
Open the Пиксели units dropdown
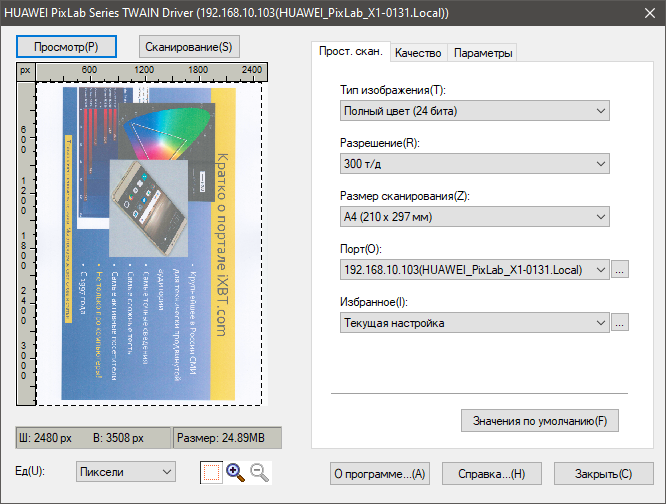tap(126, 472)
